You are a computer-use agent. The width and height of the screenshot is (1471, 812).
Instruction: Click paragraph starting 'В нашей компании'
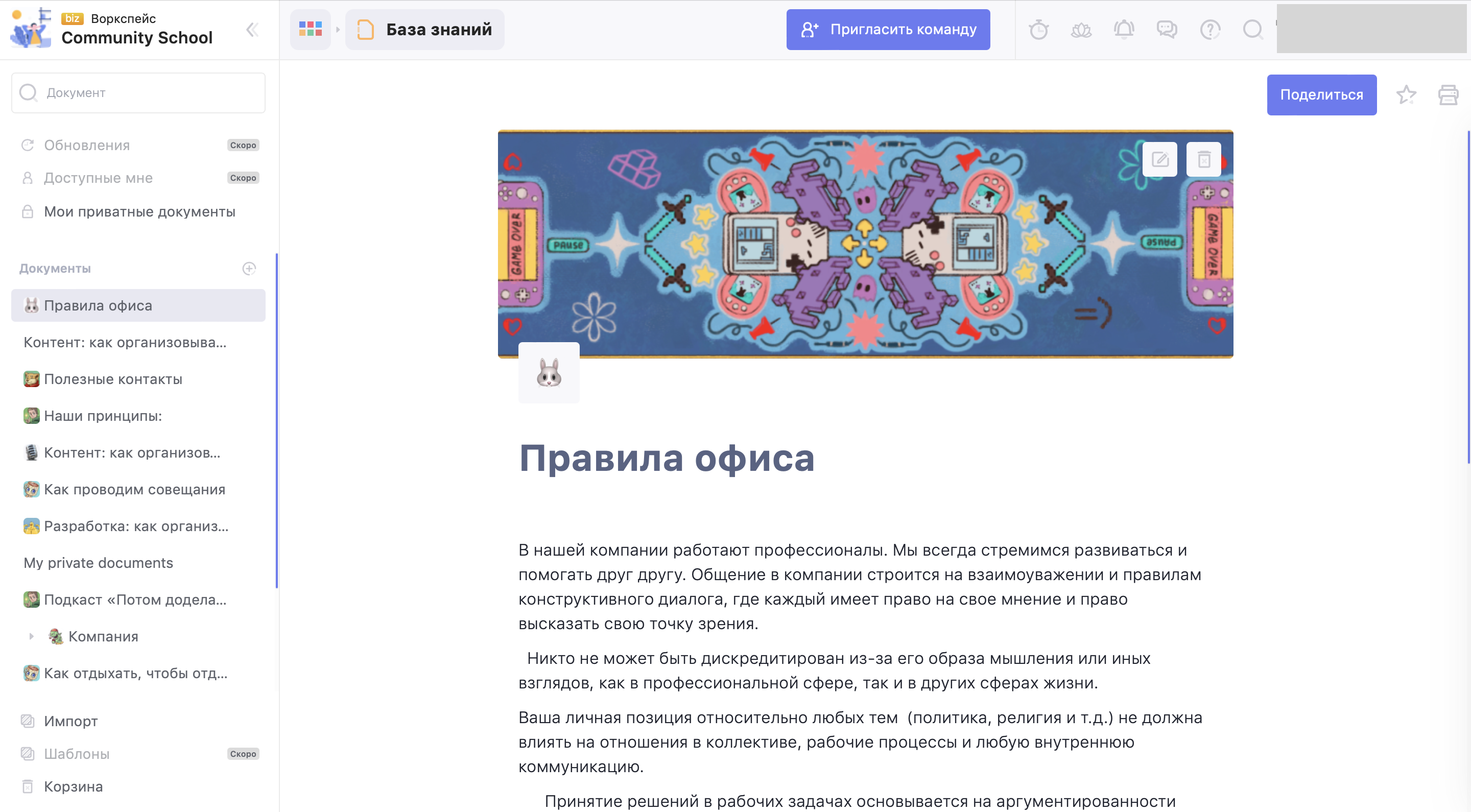click(860, 587)
